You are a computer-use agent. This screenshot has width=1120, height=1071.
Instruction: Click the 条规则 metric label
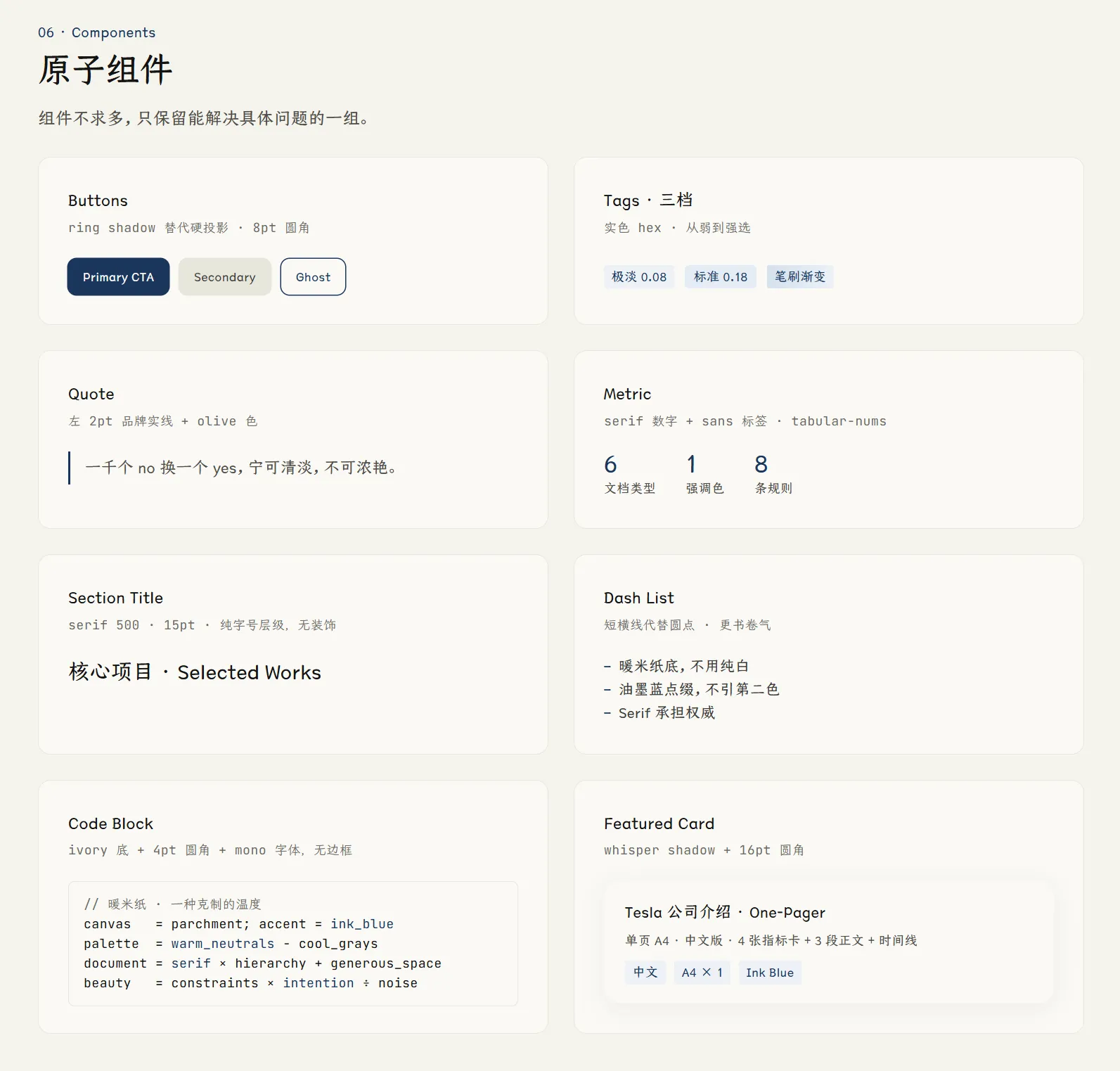tap(773, 488)
